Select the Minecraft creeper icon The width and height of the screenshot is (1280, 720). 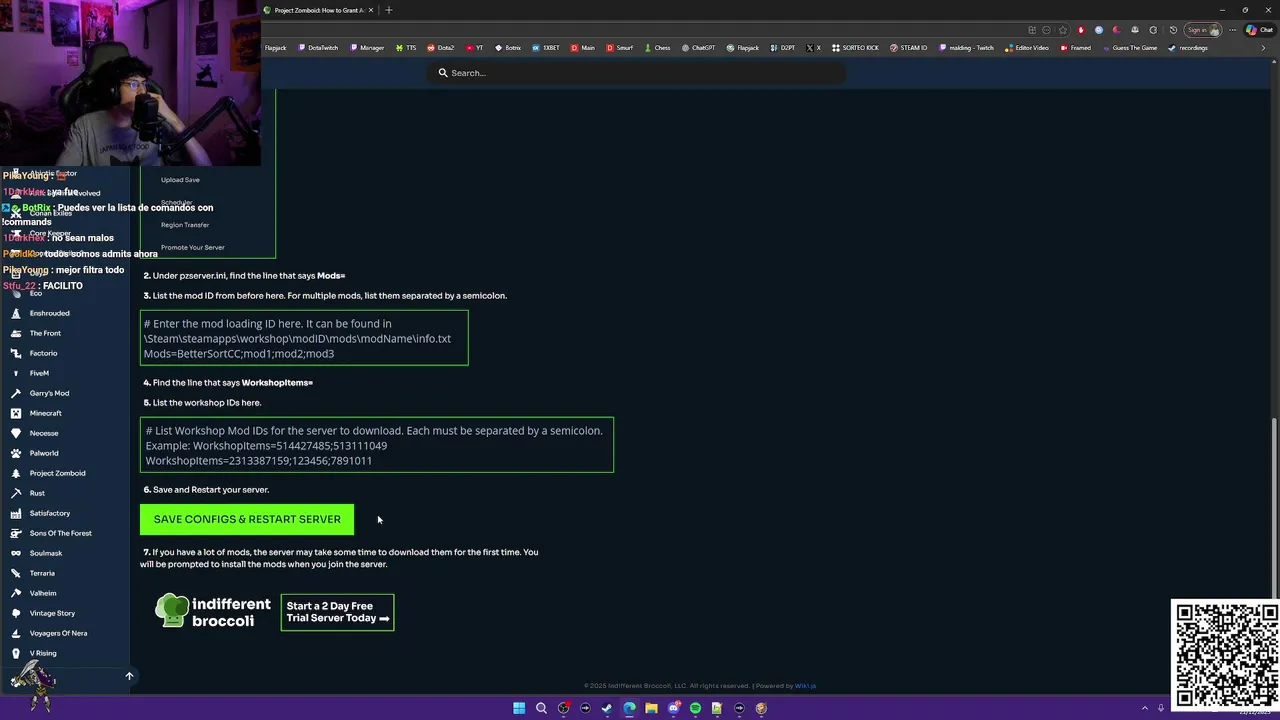click(16, 413)
